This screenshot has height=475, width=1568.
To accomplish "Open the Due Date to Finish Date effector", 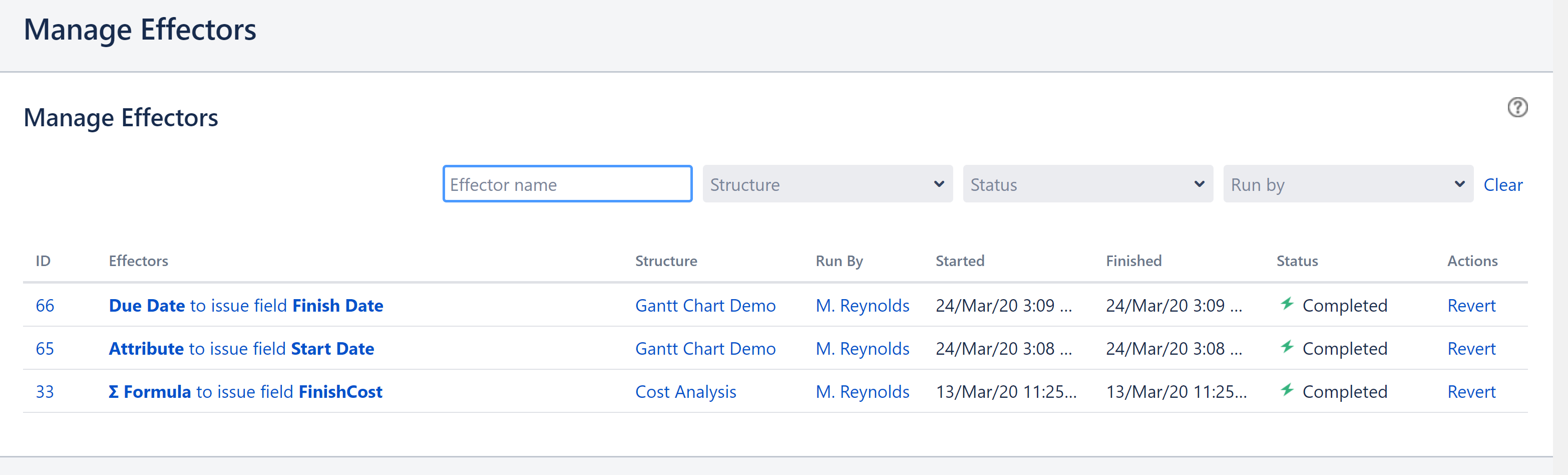I will click(x=246, y=305).
